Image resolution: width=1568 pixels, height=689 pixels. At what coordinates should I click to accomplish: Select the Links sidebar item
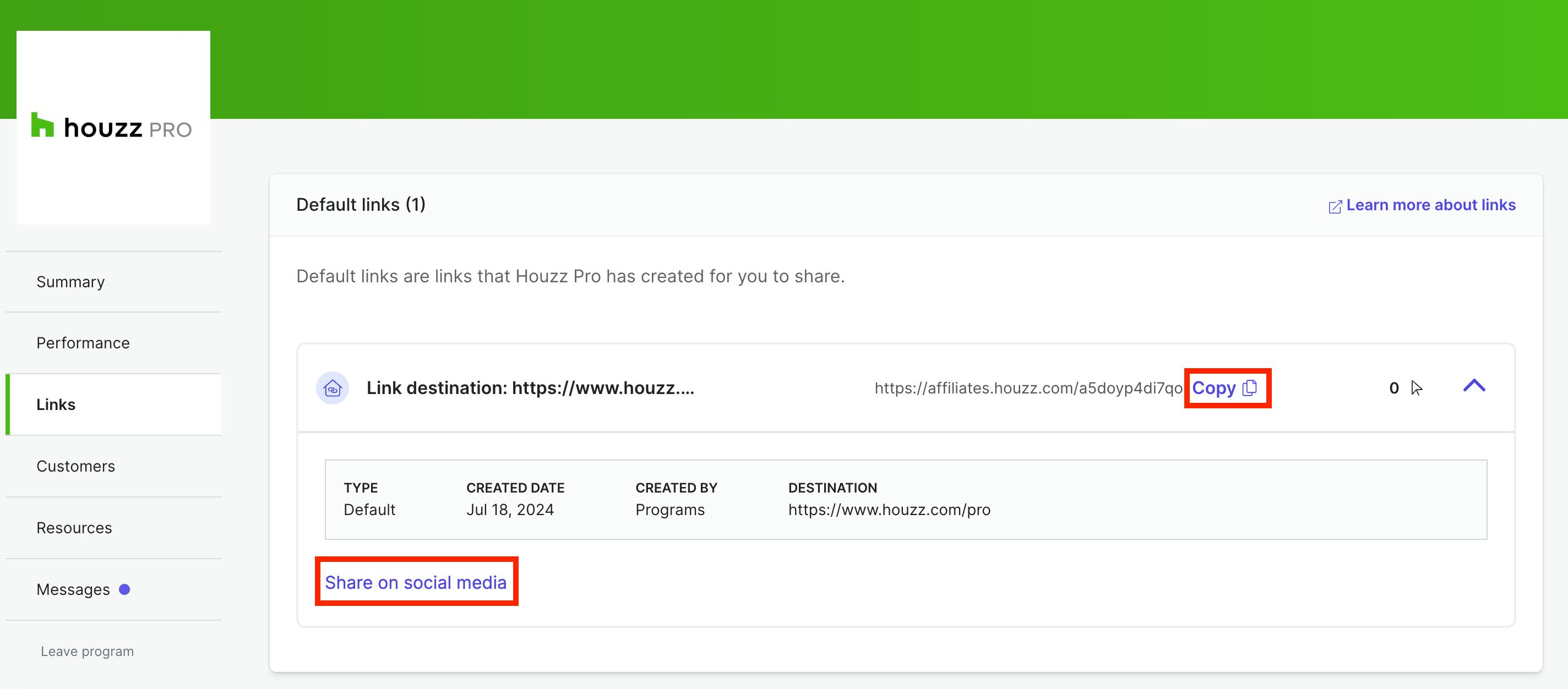[x=113, y=404]
